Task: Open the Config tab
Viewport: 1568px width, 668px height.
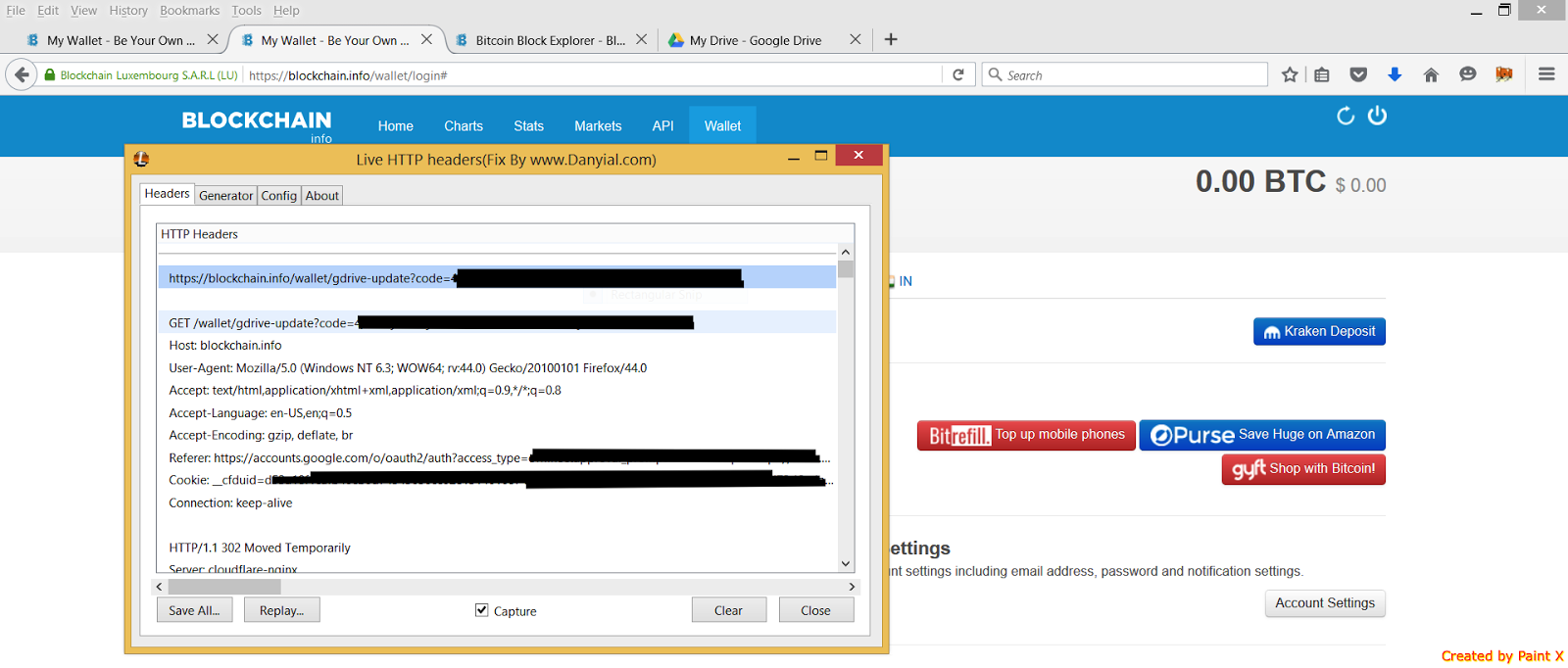Action: [278, 196]
